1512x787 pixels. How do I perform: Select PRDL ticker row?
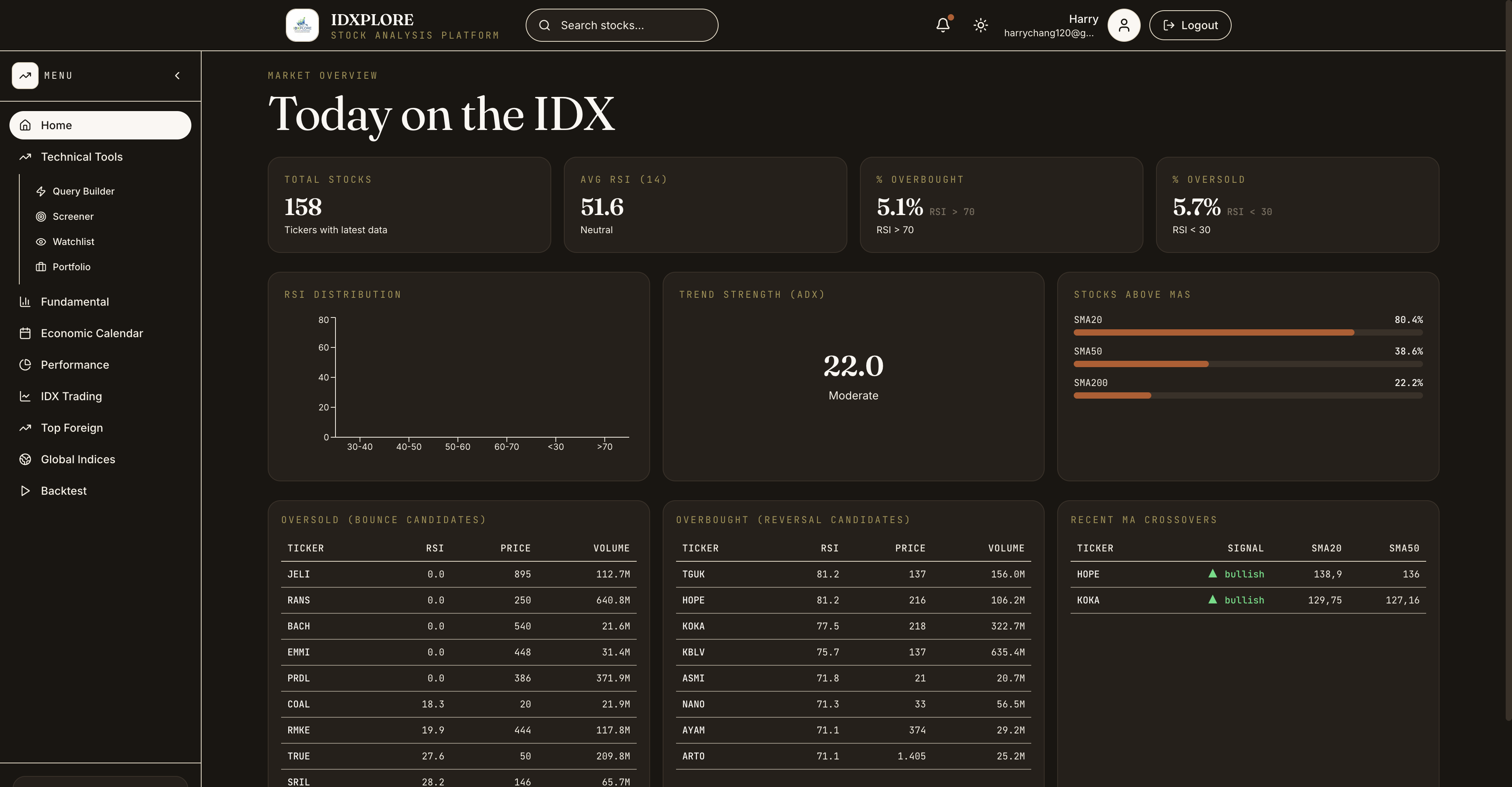458,678
